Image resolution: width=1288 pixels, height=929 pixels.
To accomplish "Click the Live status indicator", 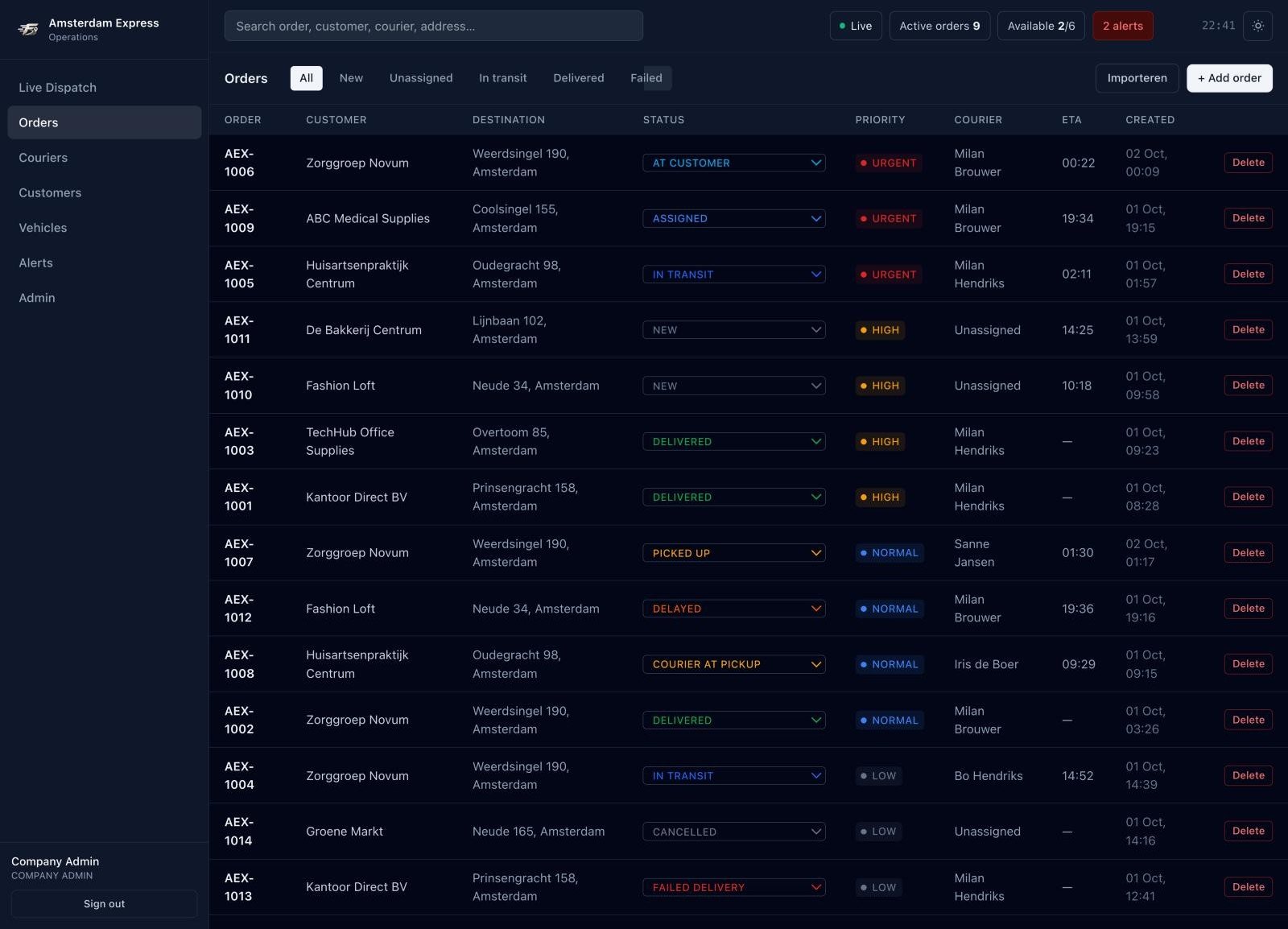I will point(856,26).
